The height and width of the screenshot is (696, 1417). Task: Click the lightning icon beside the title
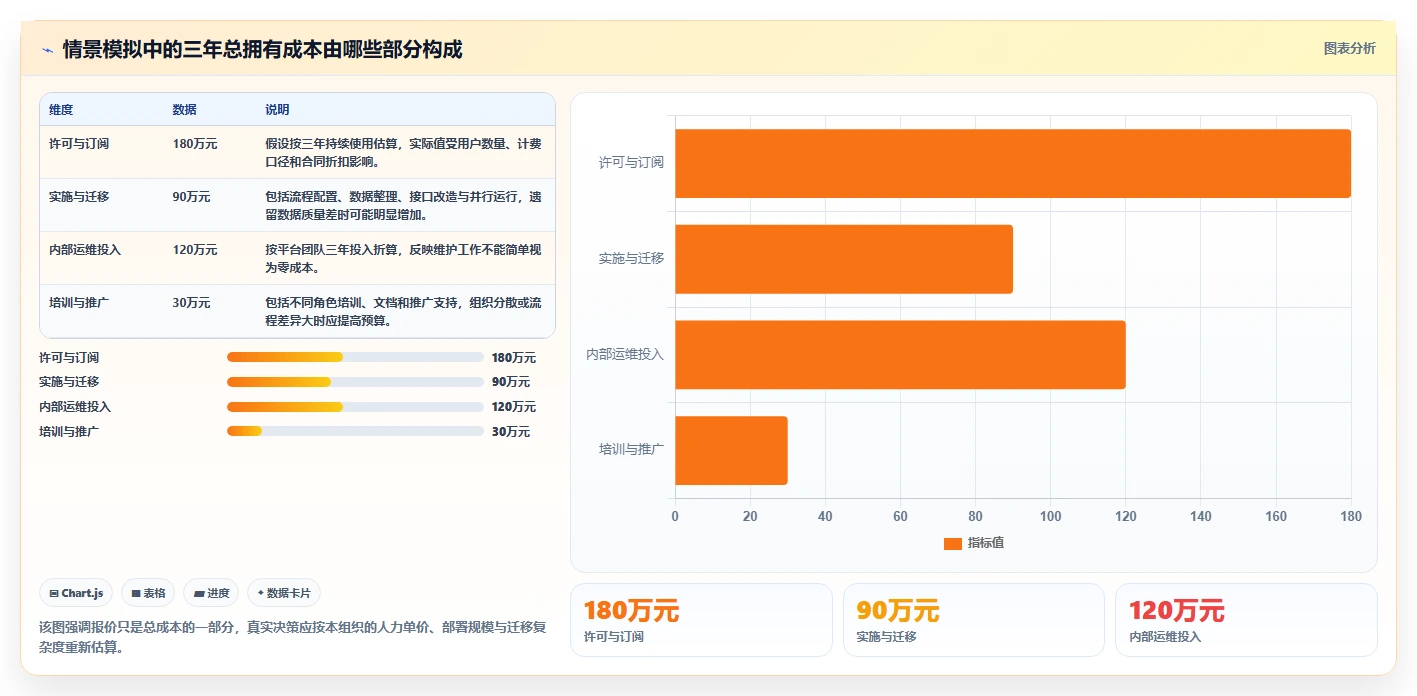point(47,50)
